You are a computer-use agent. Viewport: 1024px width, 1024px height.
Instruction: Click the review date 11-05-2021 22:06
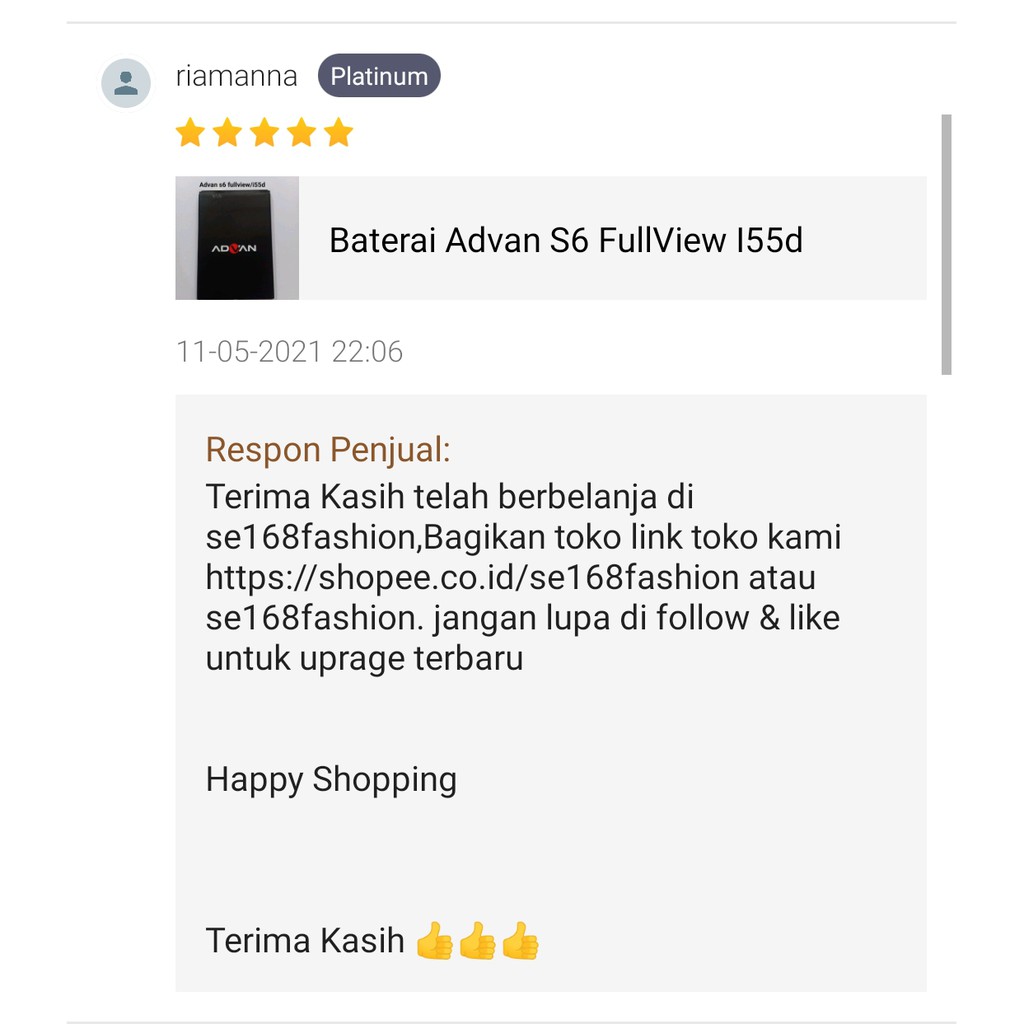tap(289, 351)
